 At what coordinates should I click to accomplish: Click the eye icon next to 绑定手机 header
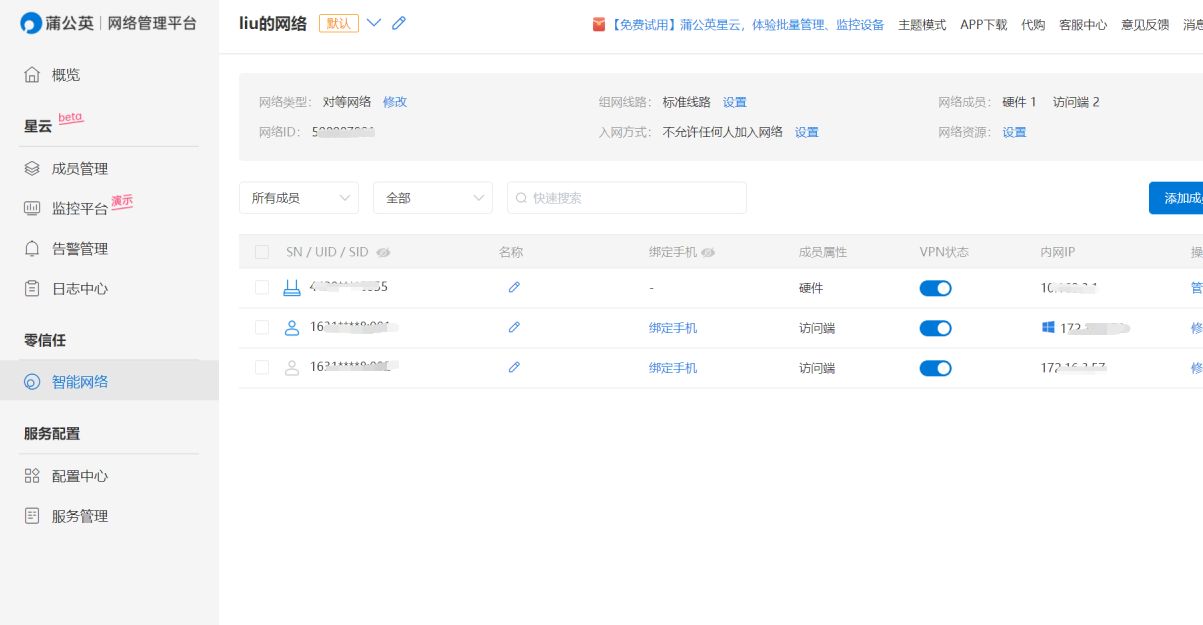coord(708,253)
